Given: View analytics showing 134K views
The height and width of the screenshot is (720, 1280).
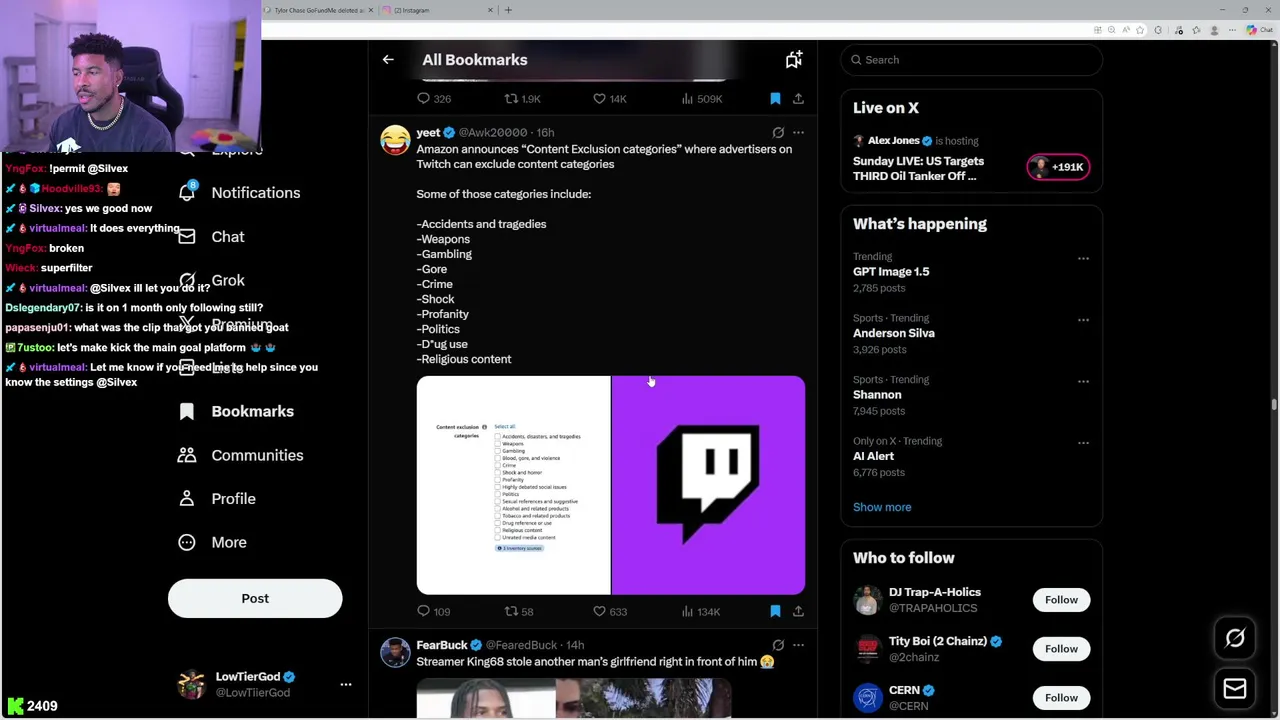Looking at the screenshot, I should (700, 611).
